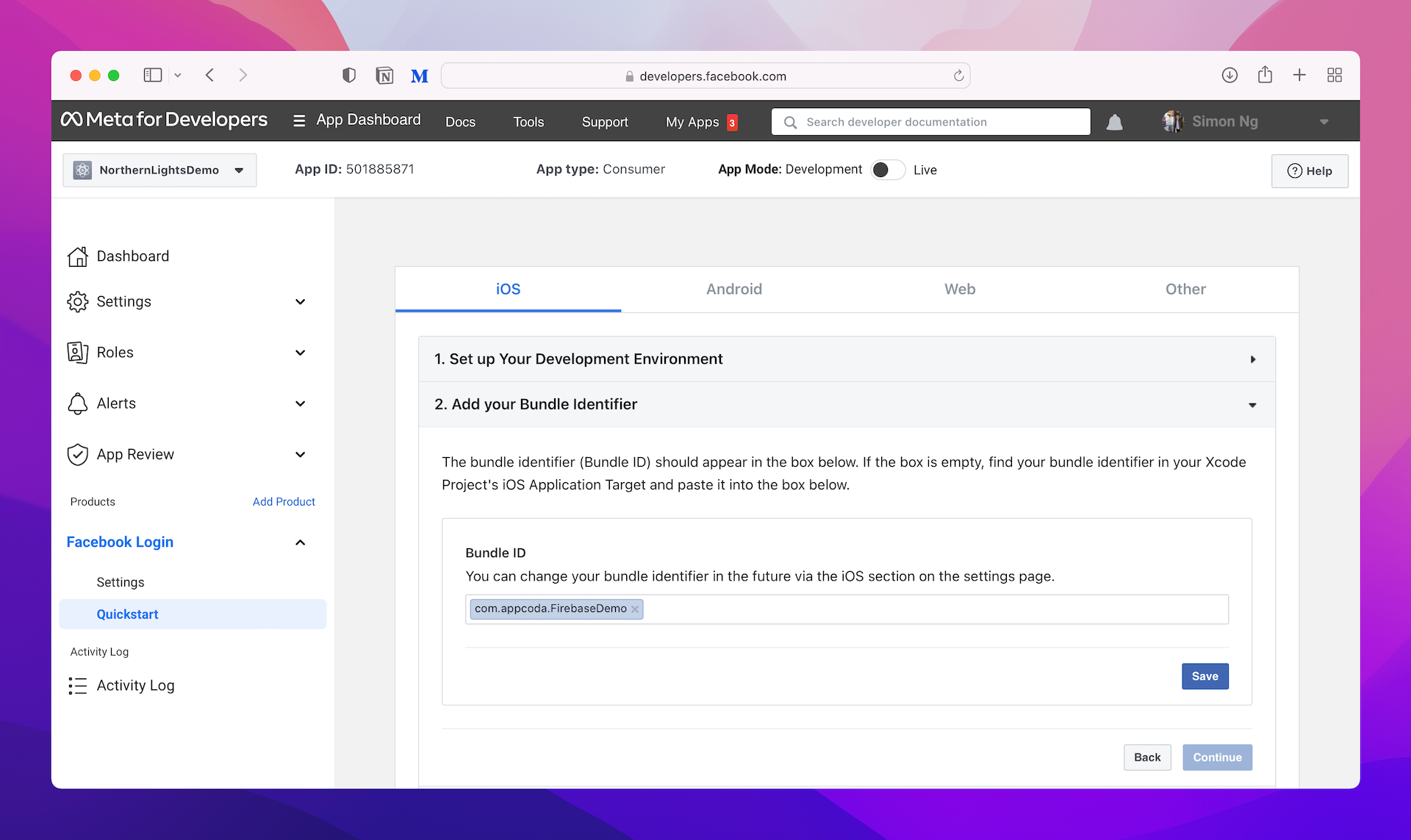Toggle the Safari sidebar
The height and width of the screenshot is (840, 1411).
152,75
